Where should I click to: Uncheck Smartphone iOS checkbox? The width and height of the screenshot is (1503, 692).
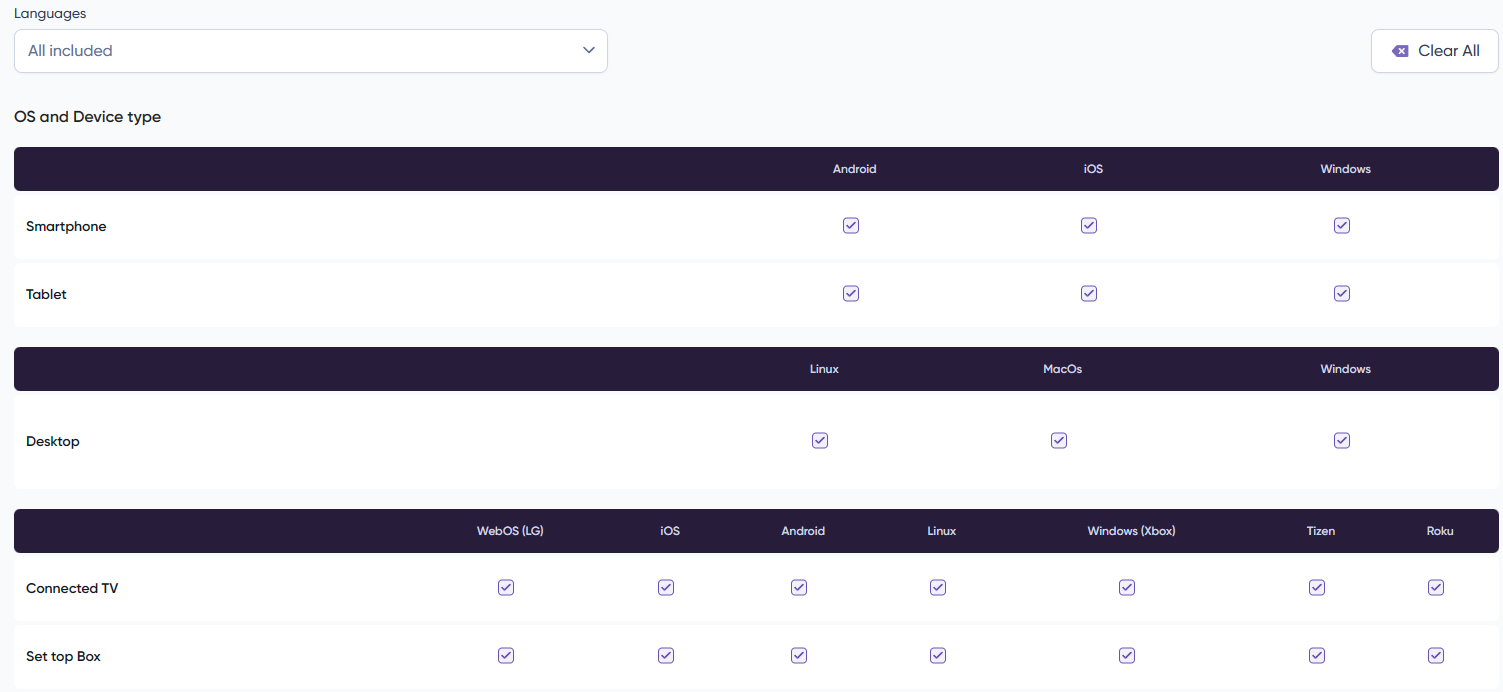click(1089, 226)
